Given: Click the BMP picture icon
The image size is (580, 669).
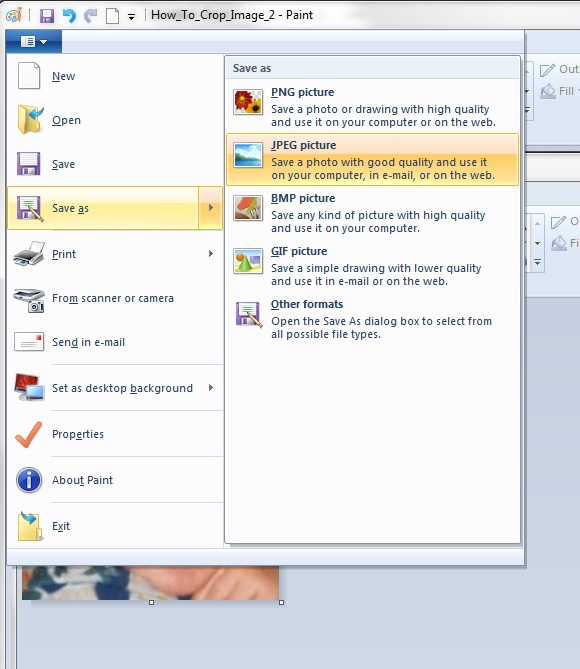Looking at the screenshot, I should 248,208.
